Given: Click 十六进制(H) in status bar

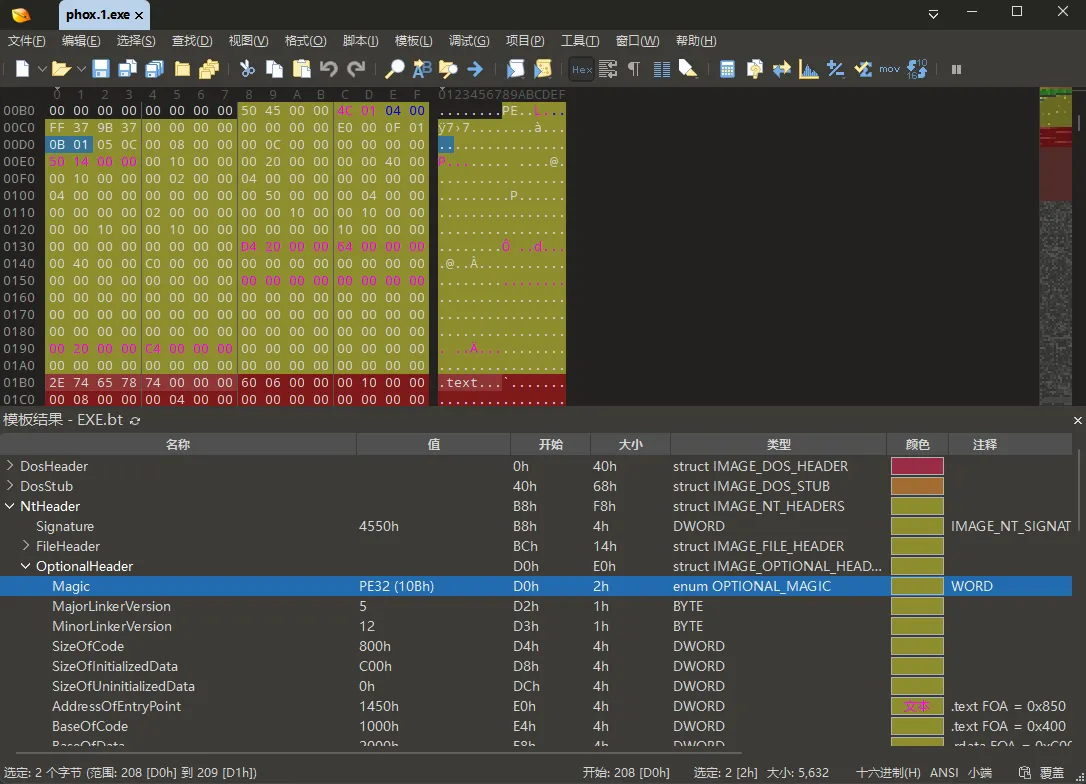Looking at the screenshot, I should pyautogui.click(x=888, y=772).
